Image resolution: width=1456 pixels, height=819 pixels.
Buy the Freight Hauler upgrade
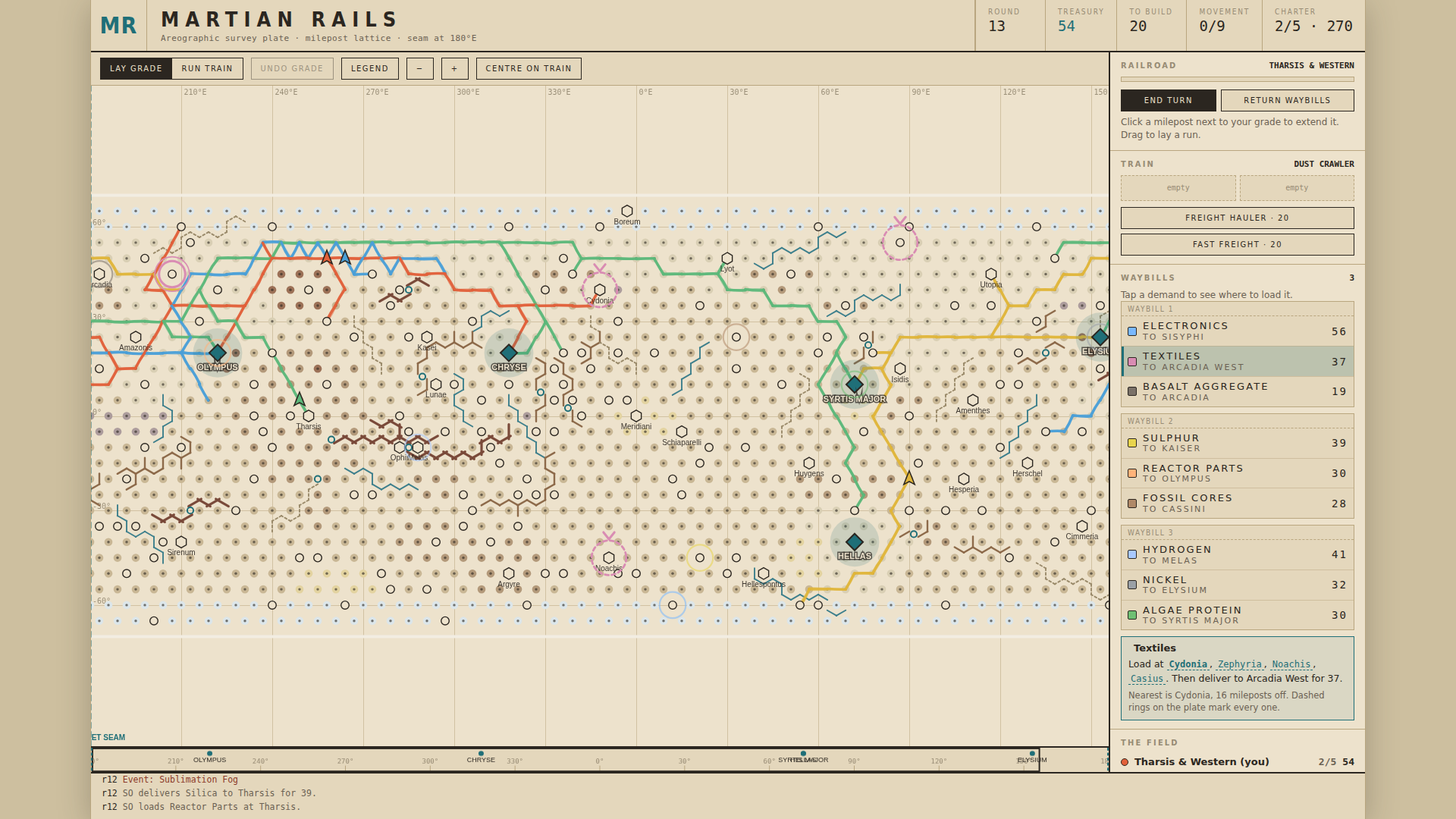coord(1238,218)
